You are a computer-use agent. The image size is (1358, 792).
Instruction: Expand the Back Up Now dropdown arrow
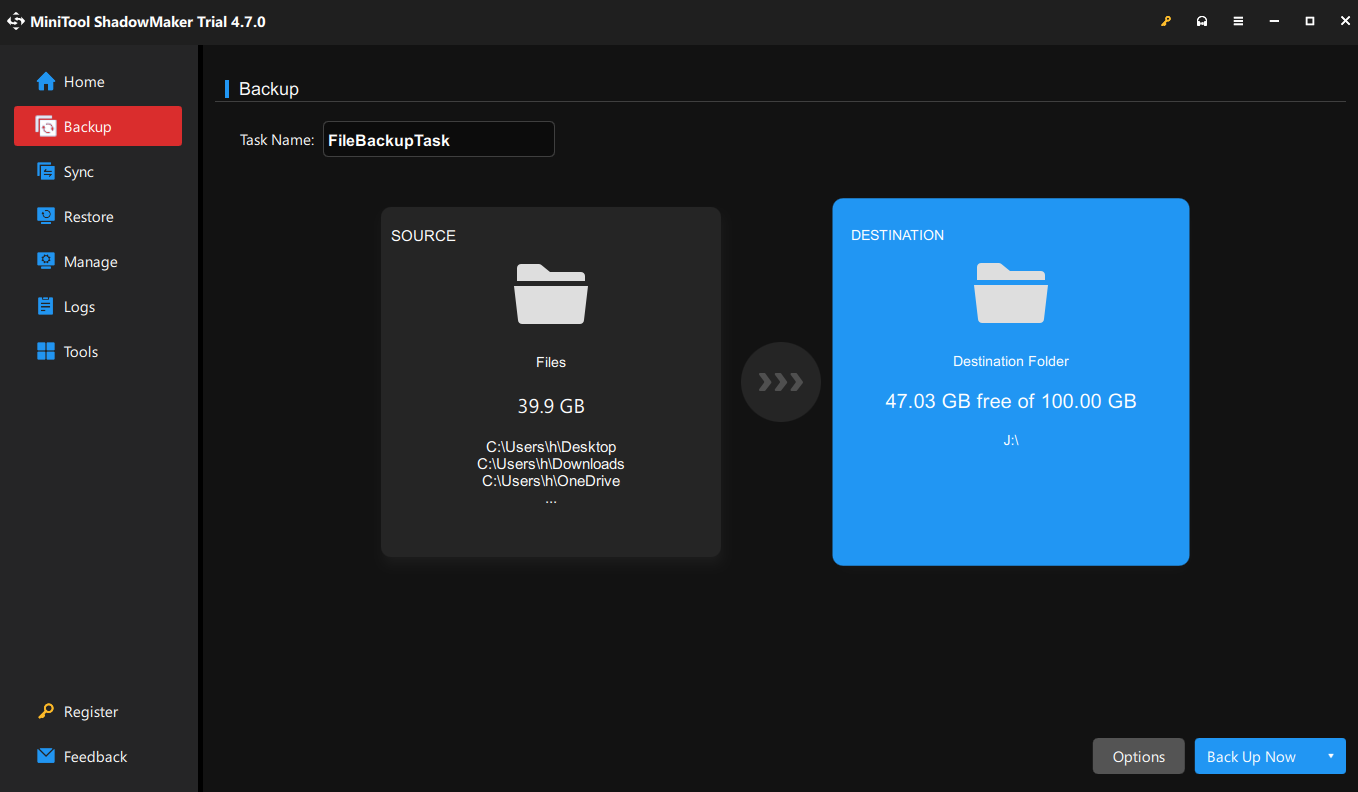click(x=1331, y=756)
